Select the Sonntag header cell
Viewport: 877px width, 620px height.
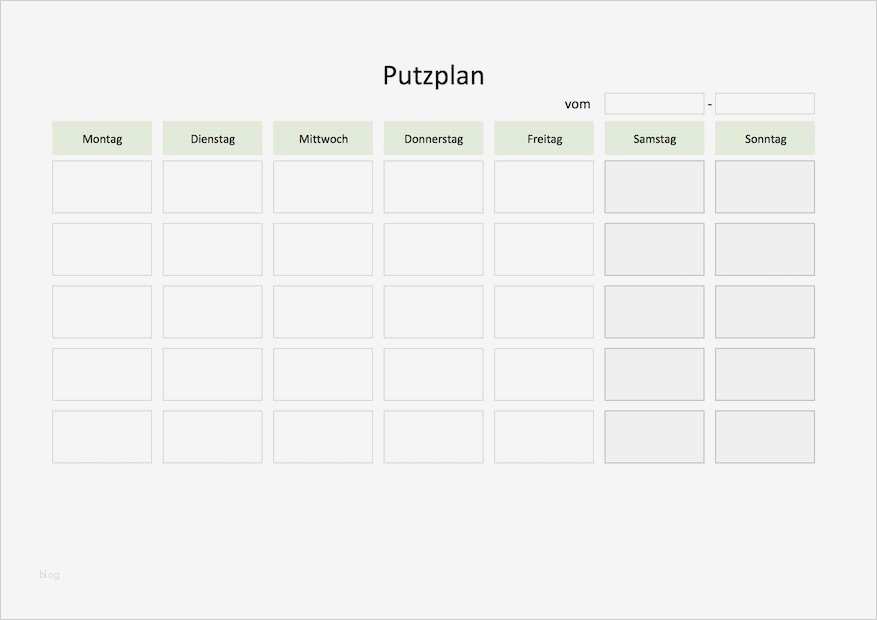[x=765, y=139]
